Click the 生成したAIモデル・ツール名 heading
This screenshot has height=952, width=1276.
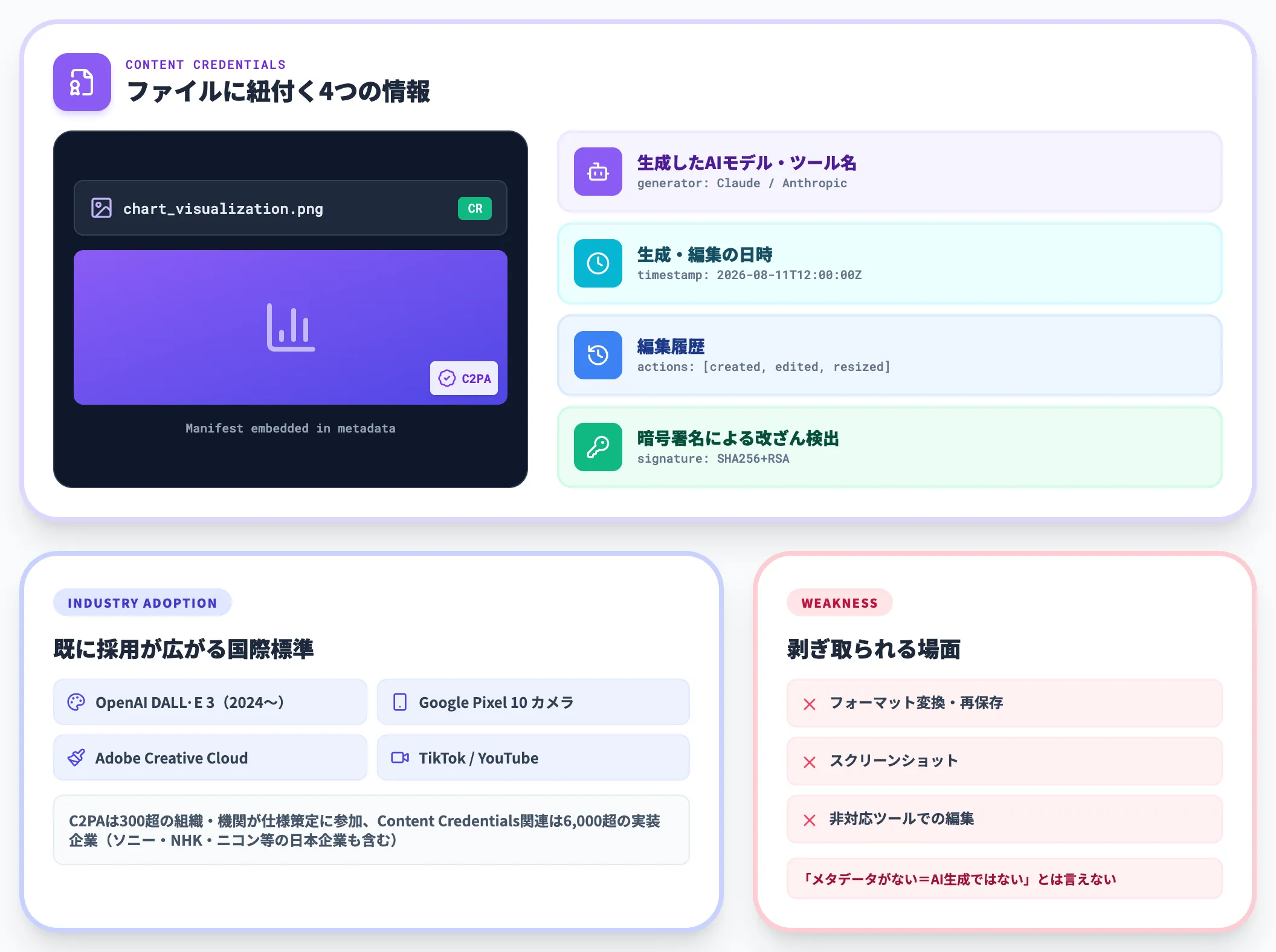coord(747,162)
